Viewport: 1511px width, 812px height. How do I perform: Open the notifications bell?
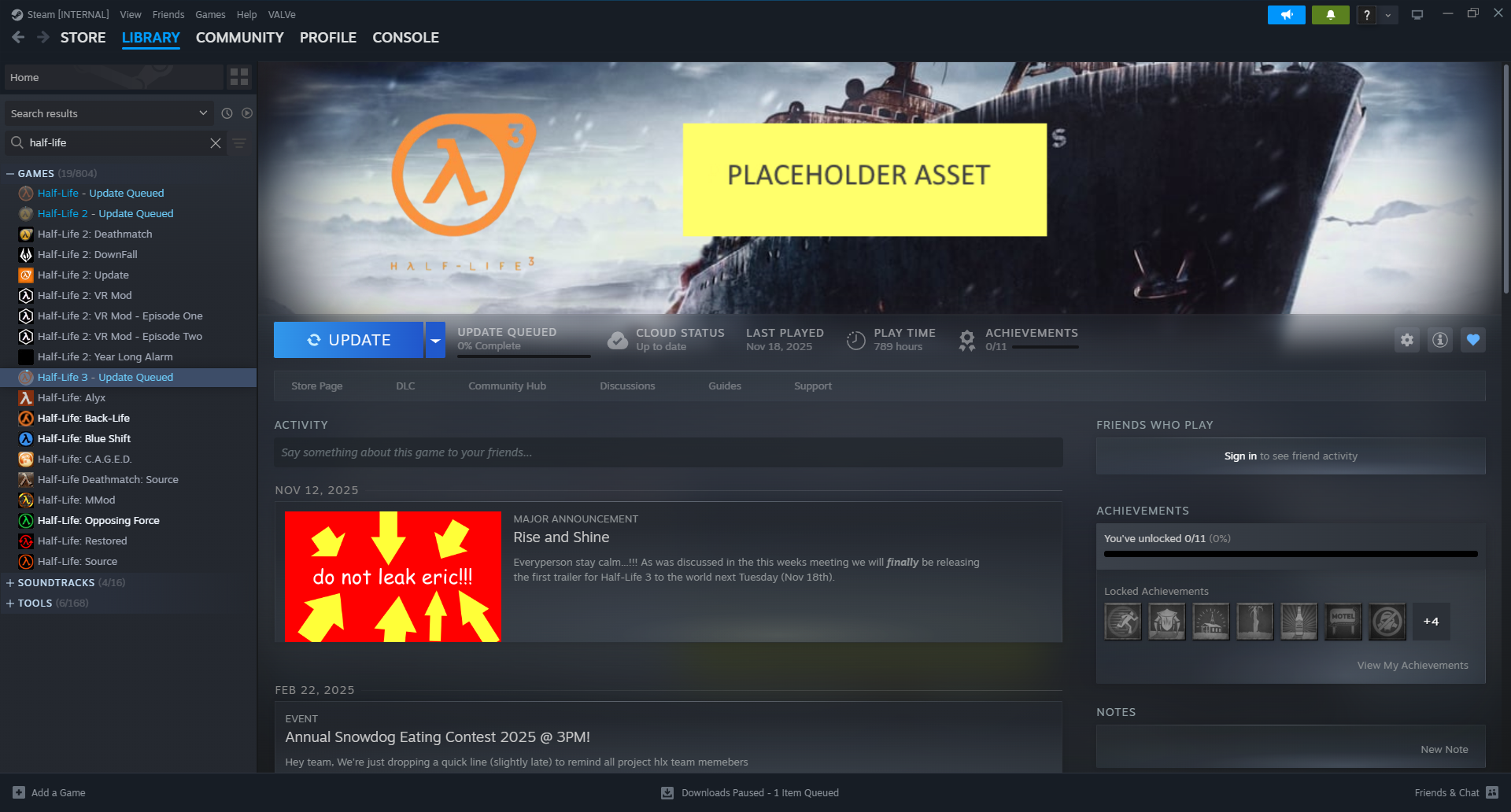click(x=1331, y=15)
